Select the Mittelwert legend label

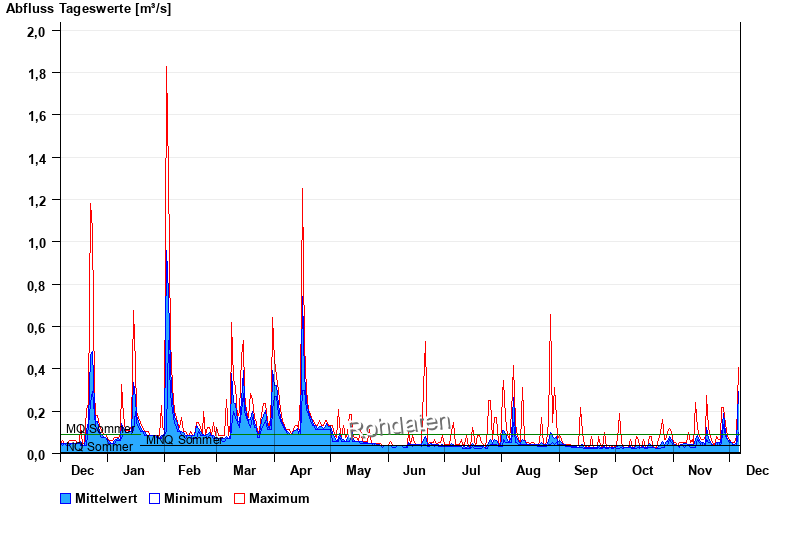[x=107, y=499]
